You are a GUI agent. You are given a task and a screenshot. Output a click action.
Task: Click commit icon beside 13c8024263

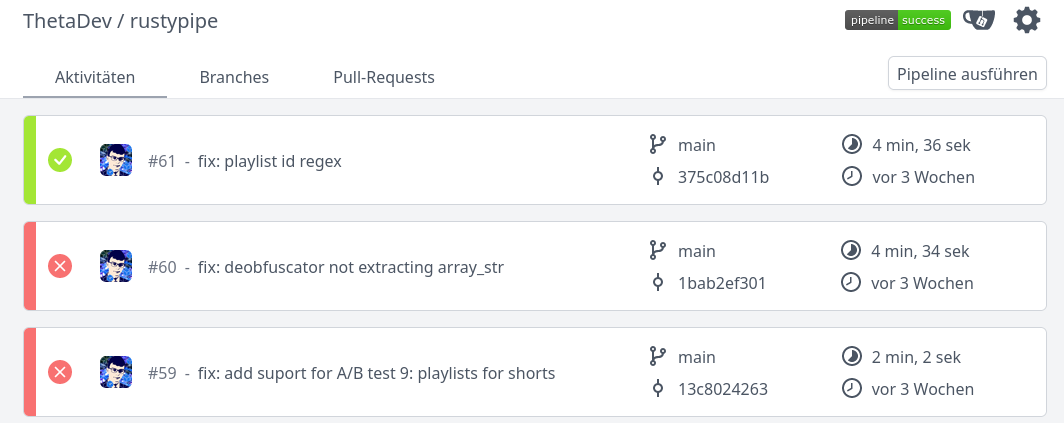coord(657,389)
